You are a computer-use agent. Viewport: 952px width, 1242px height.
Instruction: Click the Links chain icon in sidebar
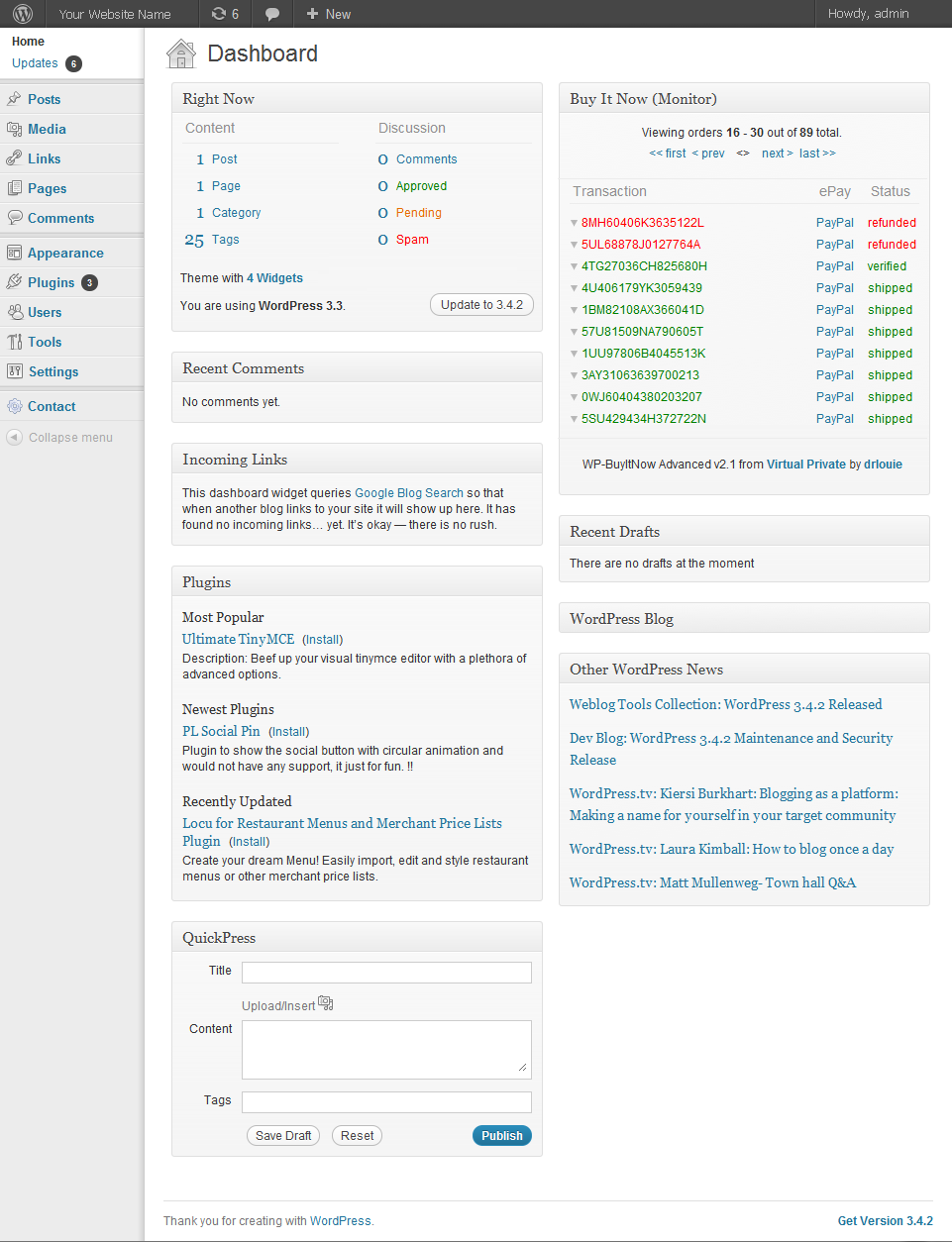point(14,158)
